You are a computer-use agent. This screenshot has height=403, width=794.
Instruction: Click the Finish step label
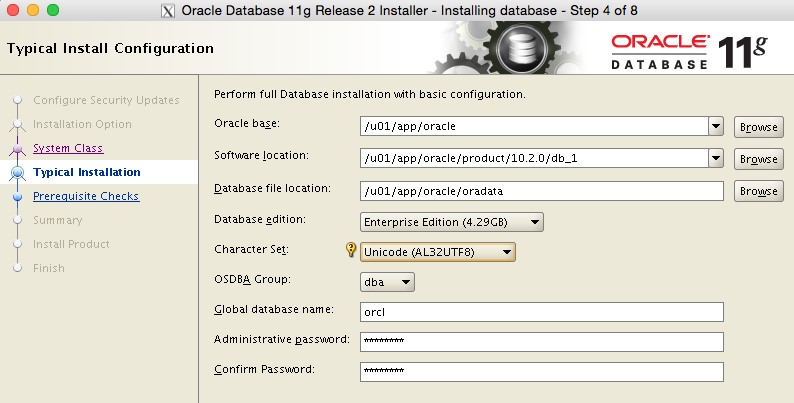point(49,268)
